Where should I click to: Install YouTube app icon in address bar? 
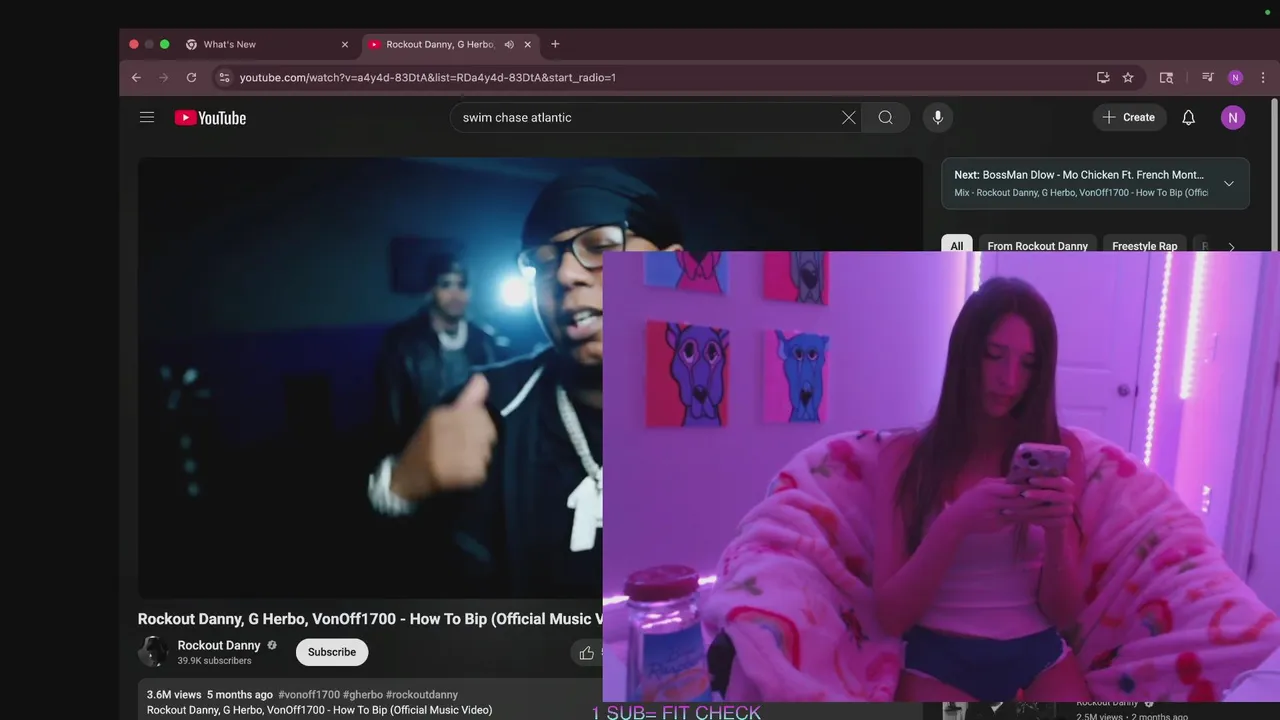[1103, 77]
